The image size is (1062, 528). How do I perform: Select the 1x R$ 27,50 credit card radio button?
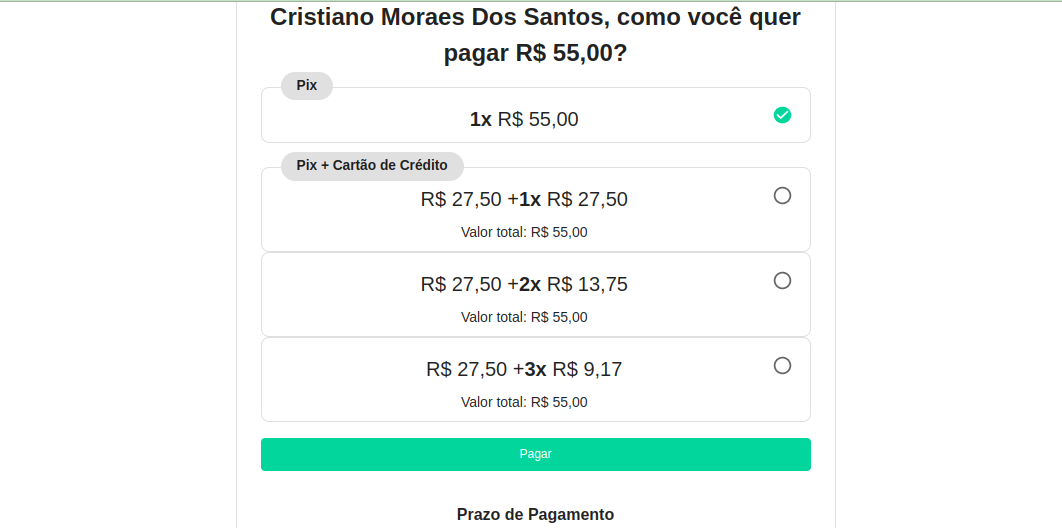[782, 196]
